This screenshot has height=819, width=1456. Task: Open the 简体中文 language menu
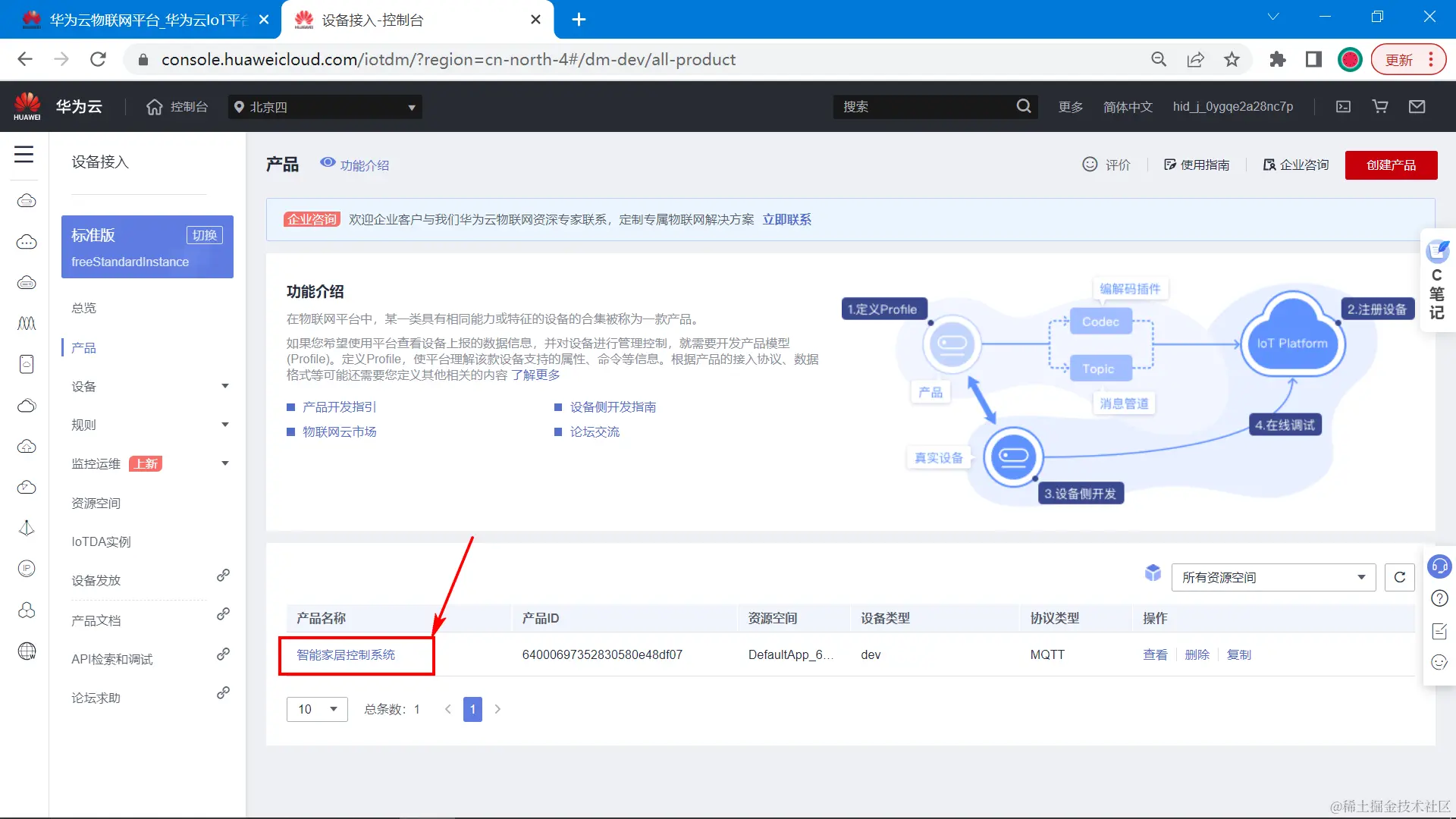1128,107
